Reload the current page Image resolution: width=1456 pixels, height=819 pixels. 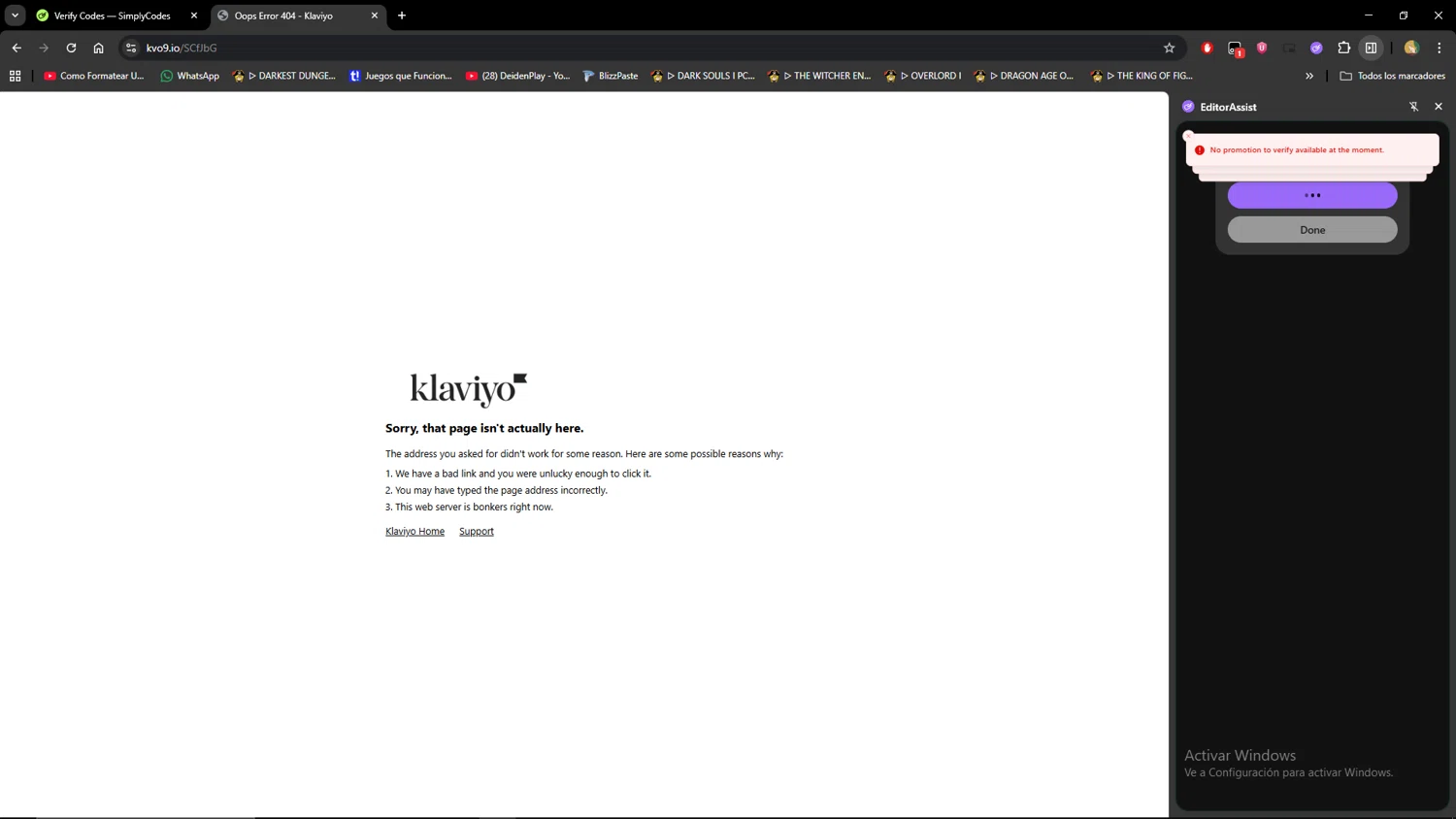tap(71, 48)
